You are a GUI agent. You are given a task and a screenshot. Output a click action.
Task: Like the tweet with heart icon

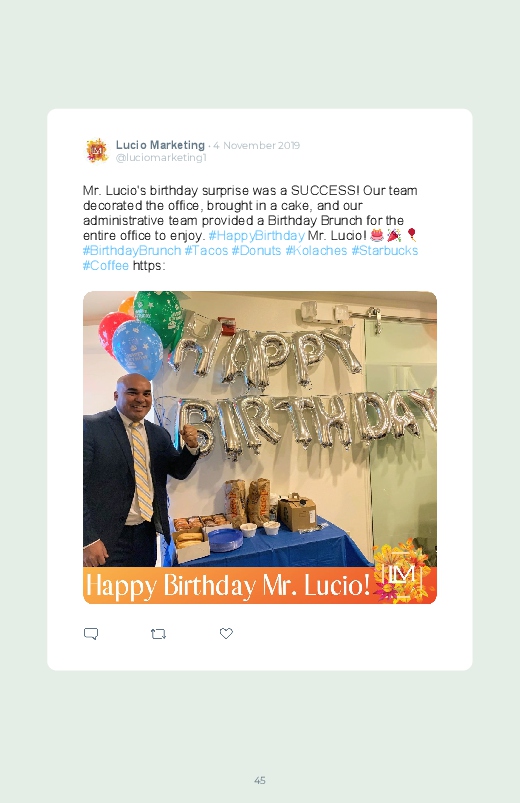[226, 633]
